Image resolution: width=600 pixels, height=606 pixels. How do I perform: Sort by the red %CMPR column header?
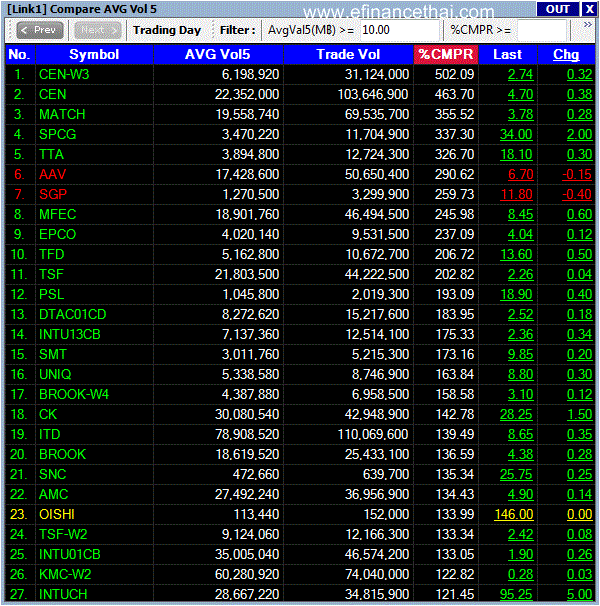point(446,54)
